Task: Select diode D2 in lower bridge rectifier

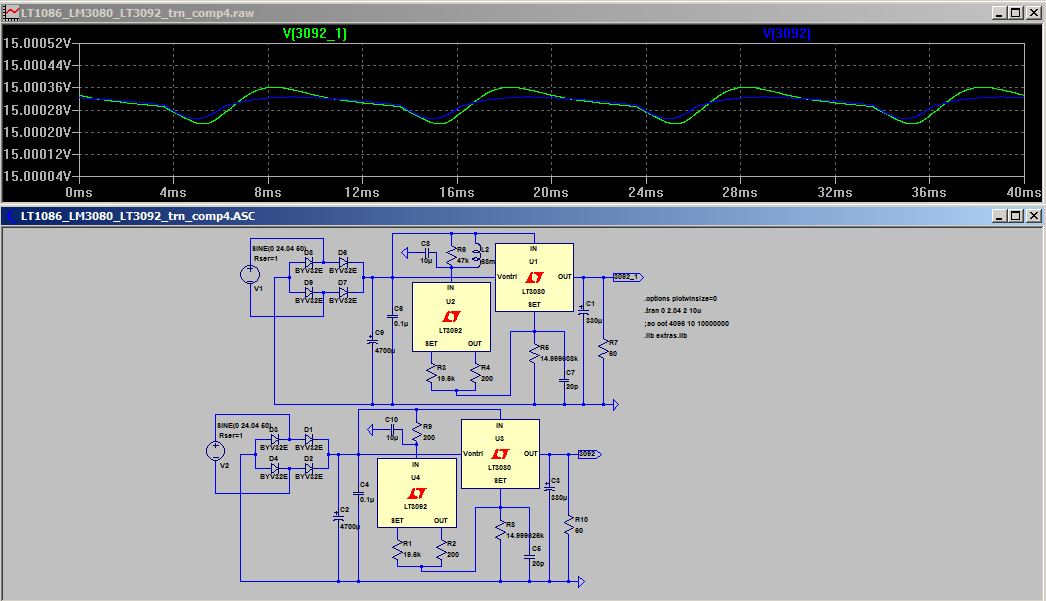Action: pos(309,469)
